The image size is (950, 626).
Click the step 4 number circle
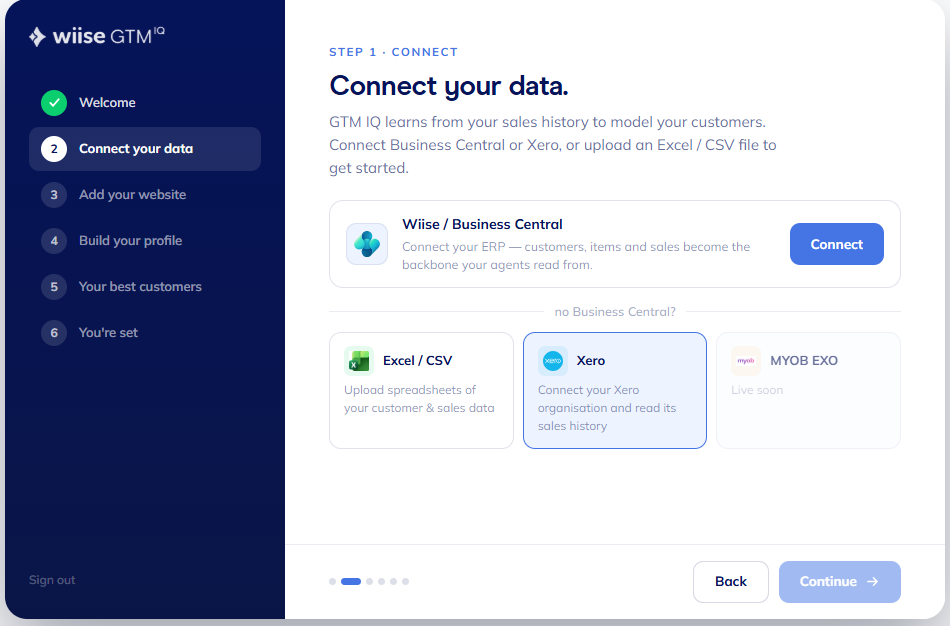coord(54,241)
